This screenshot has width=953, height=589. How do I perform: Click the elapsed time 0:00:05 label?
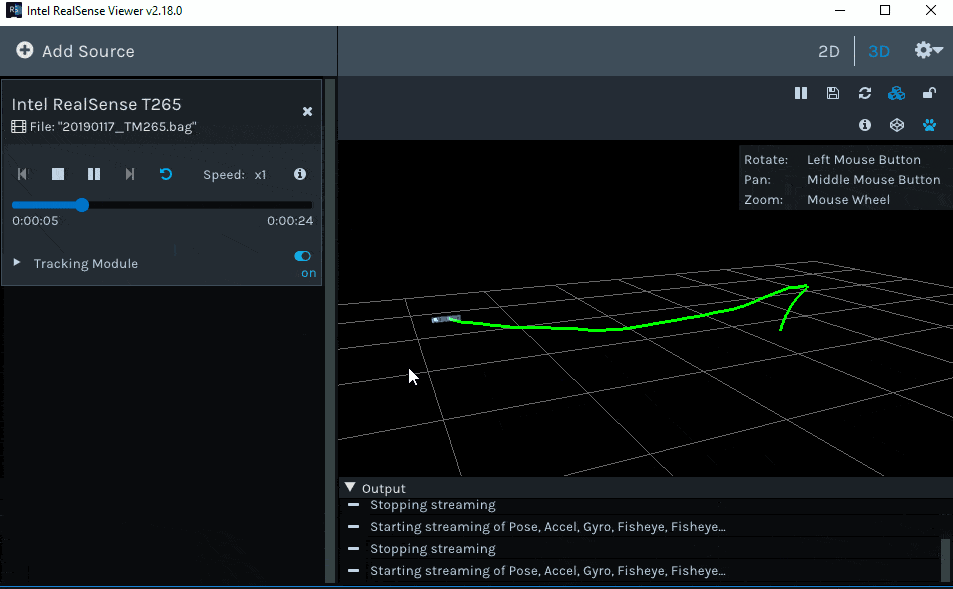point(35,221)
